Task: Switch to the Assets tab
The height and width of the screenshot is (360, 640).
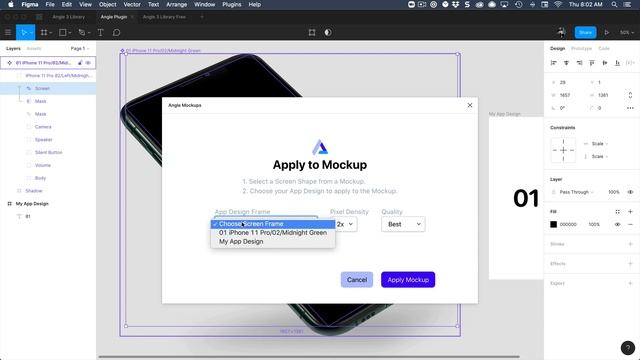Action: [x=33, y=49]
